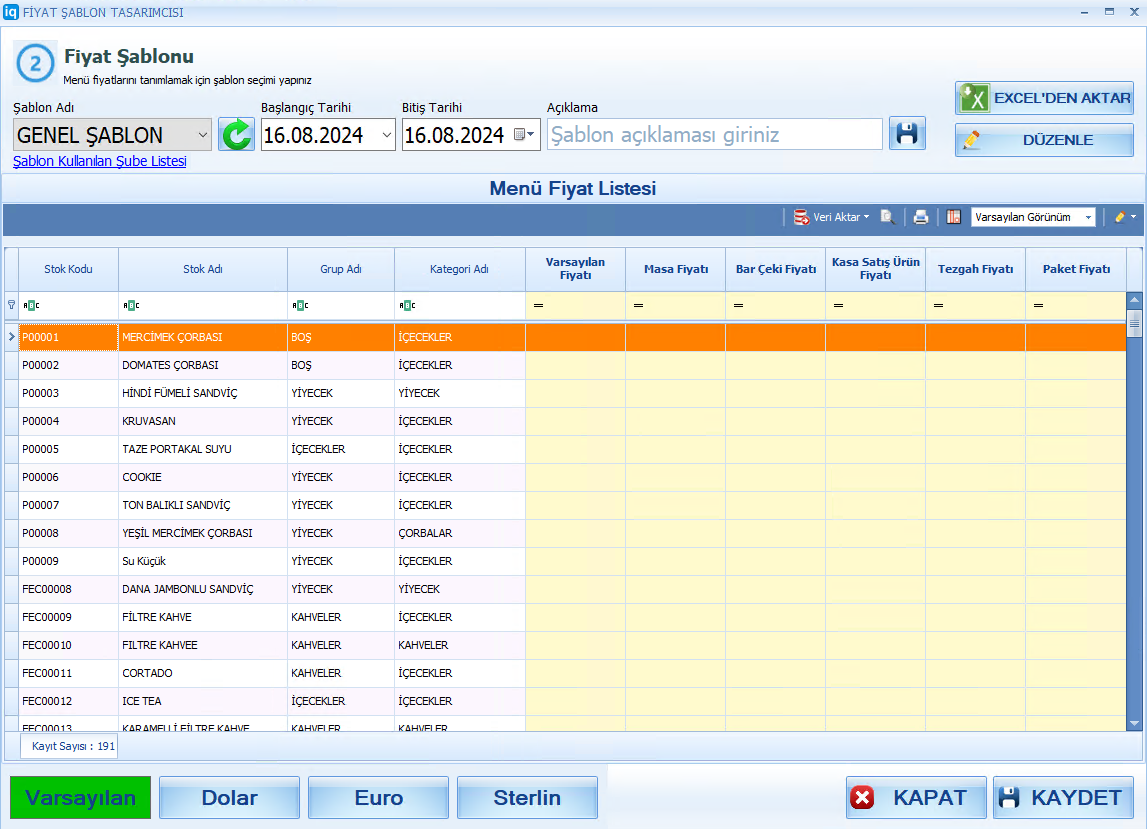Click the iq application icon in title bar
This screenshot has width=1147, height=829.
10,12
